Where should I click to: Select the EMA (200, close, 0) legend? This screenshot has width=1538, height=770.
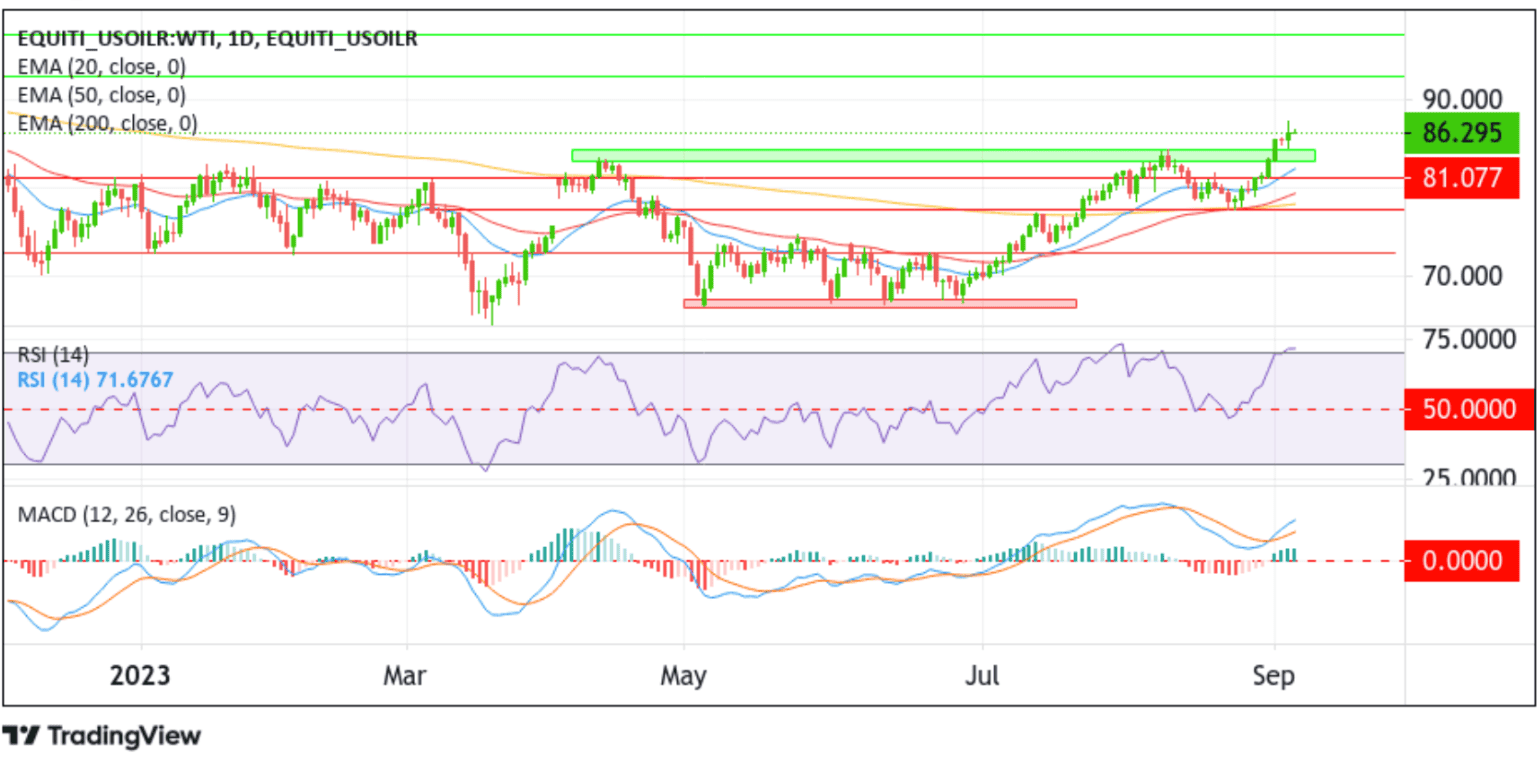point(108,123)
